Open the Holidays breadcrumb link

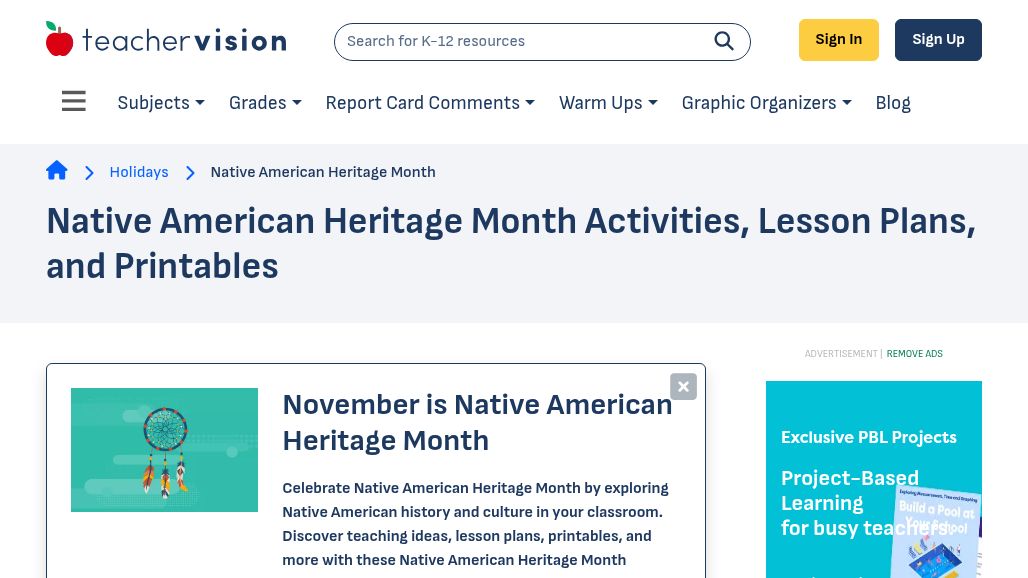point(139,172)
